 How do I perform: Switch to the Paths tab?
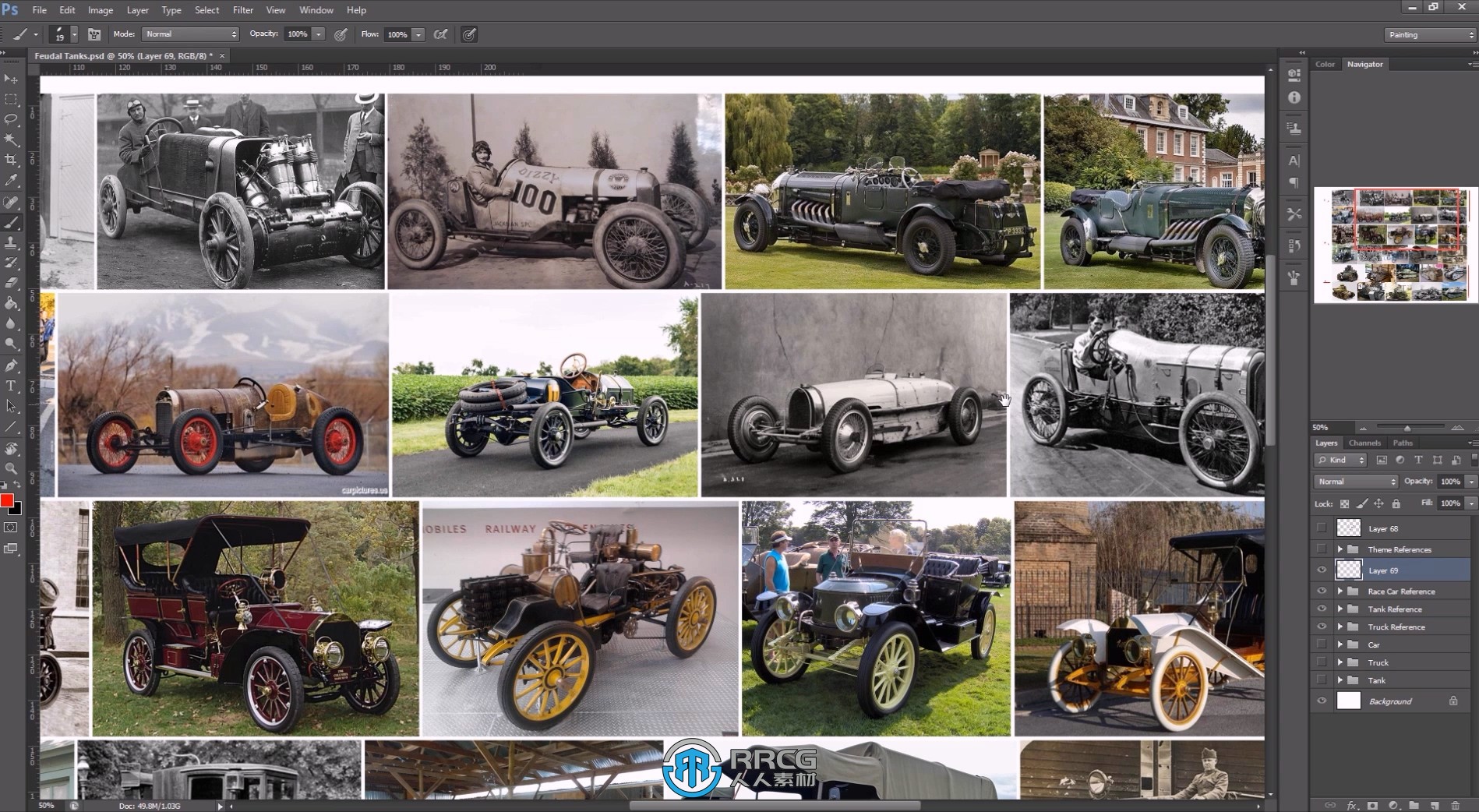click(x=1403, y=443)
